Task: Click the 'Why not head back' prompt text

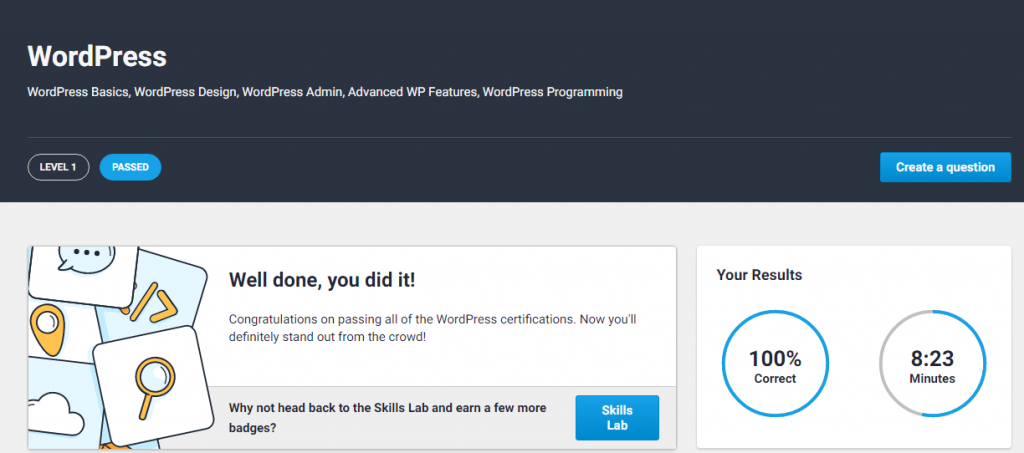Action: click(387, 418)
